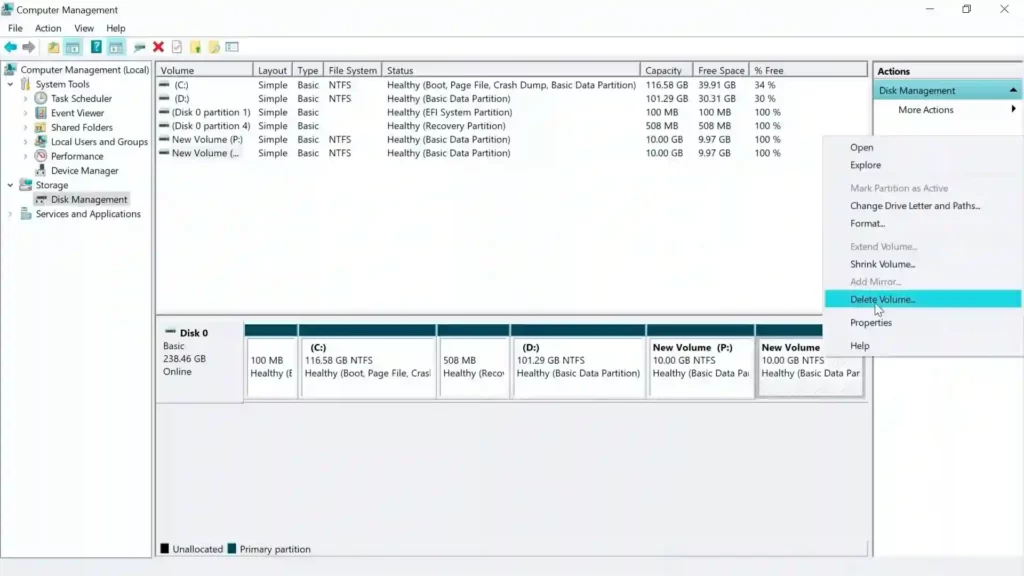1024x576 pixels.
Task: Click the Disk Management drive icon in tree
Action: tap(40, 199)
